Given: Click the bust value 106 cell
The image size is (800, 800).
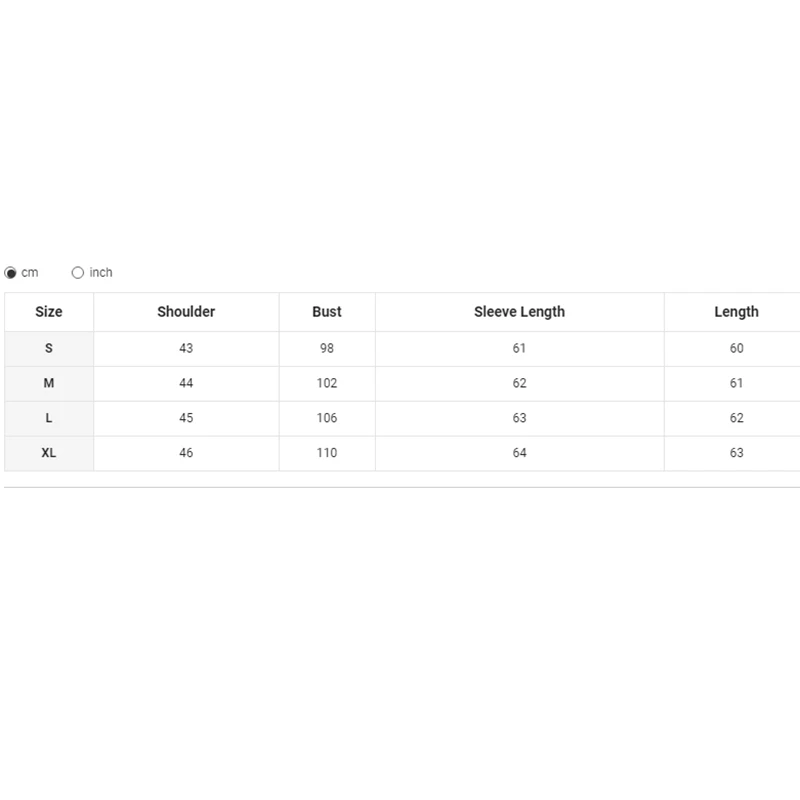Looking at the screenshot, I should pyautogui.click(x=327, y=418).
